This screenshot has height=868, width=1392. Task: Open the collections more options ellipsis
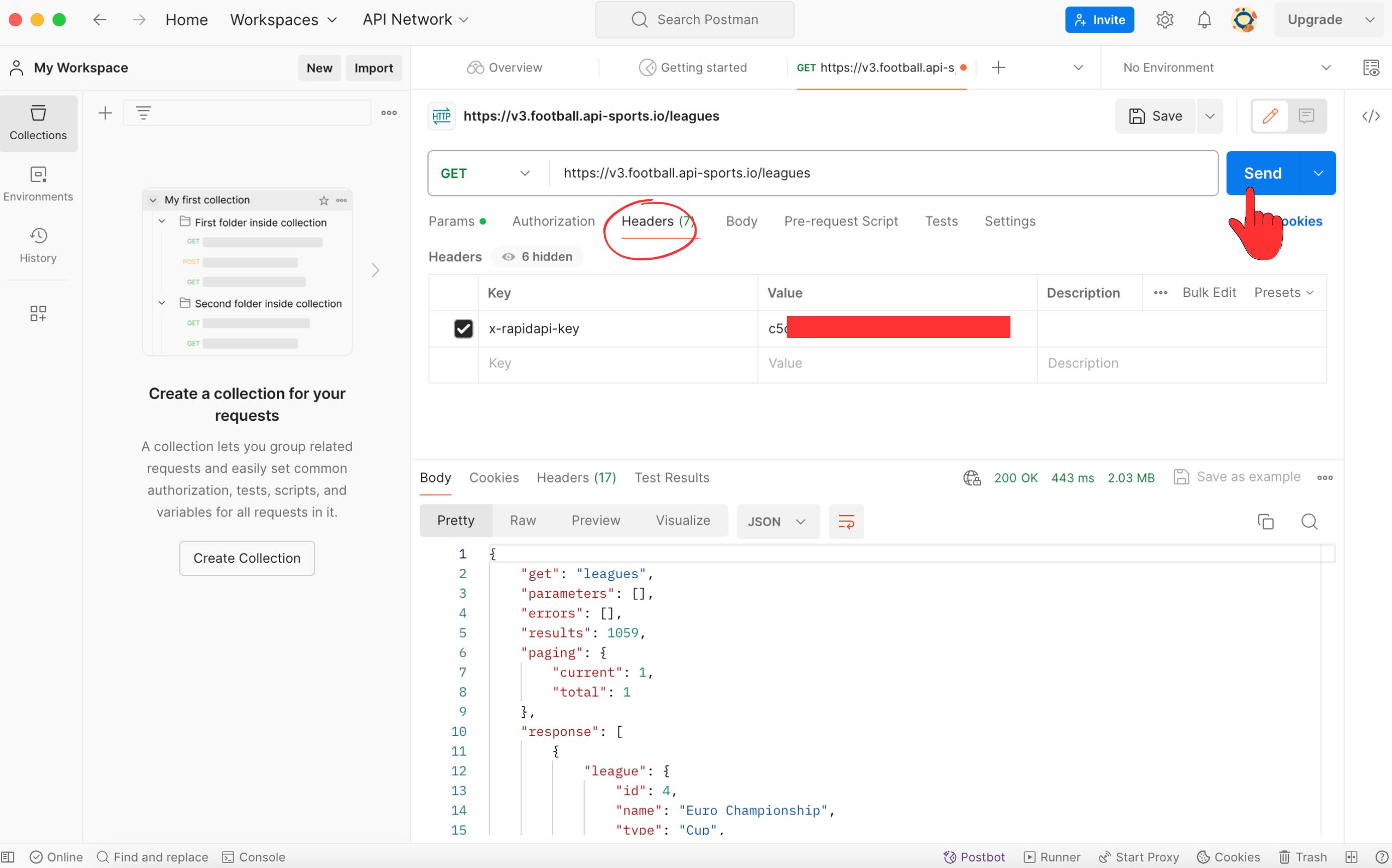click(x=389, y=113)
